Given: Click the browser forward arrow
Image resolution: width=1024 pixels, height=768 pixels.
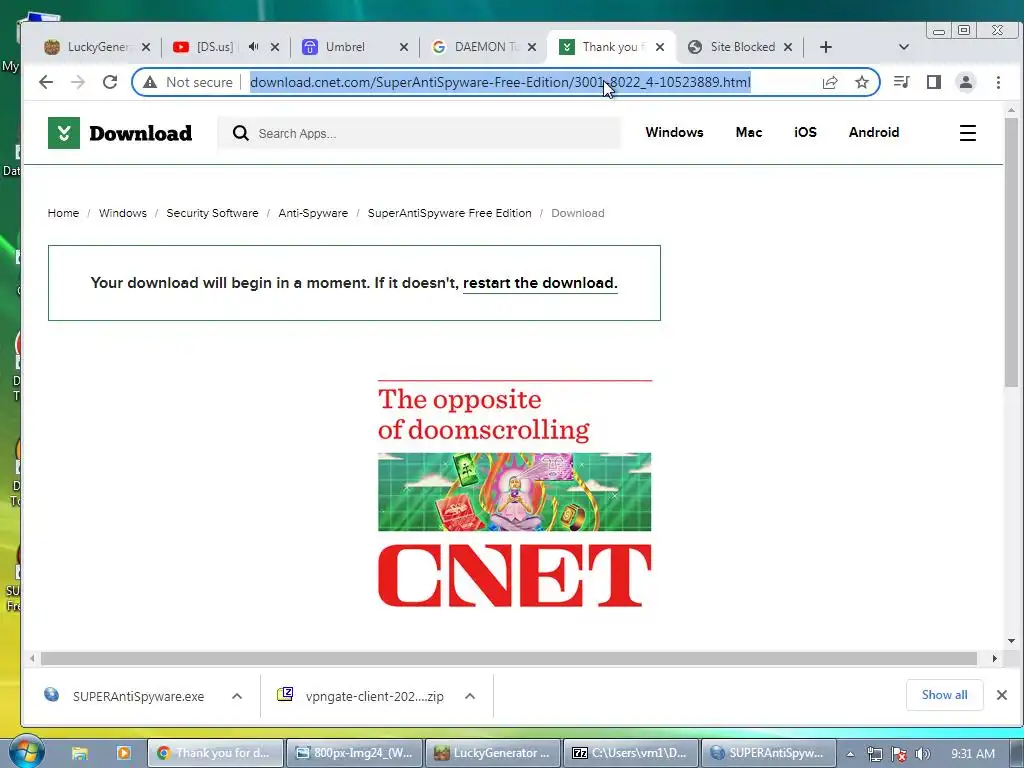Looking at the screenshot, I should (x=78, y=82).
